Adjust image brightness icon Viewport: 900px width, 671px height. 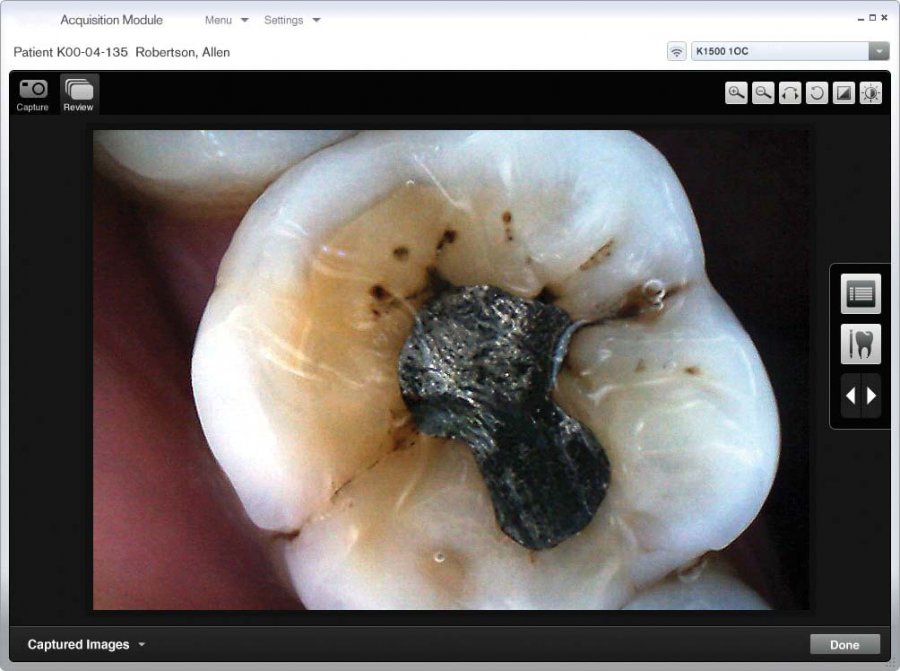point(871,93)
